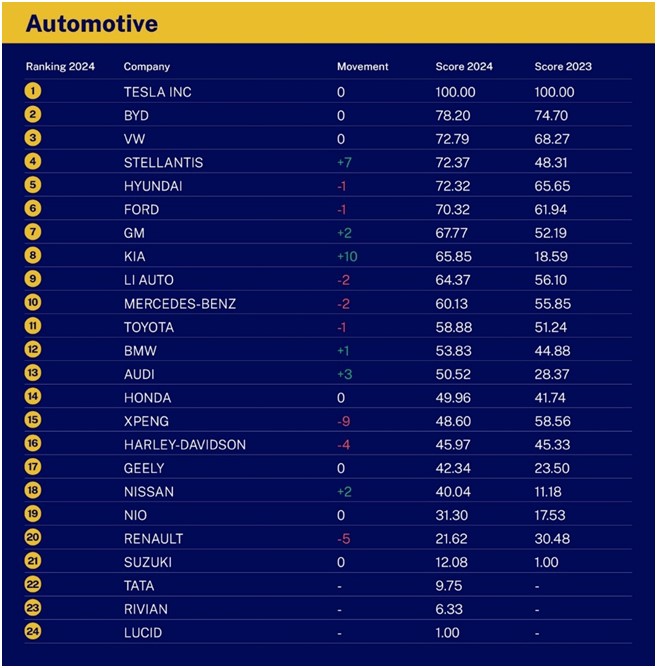Select BYD's 78.20 score for 2024
Viewport: 657px width, 668px height.
pos(453,115)
